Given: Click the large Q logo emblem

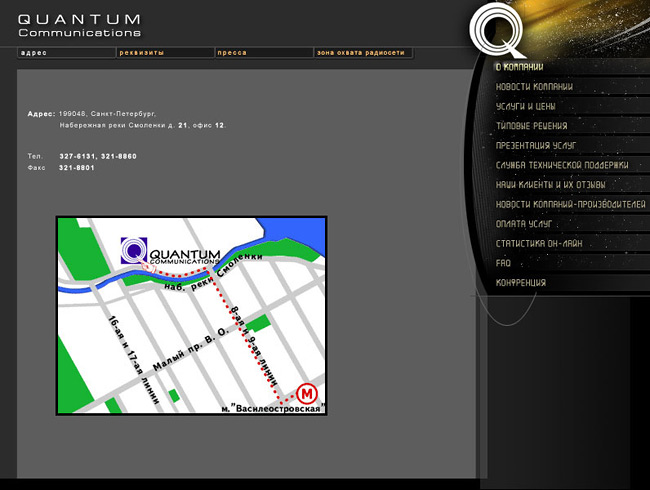Looking at the screenshot, I should click(497, 30).
